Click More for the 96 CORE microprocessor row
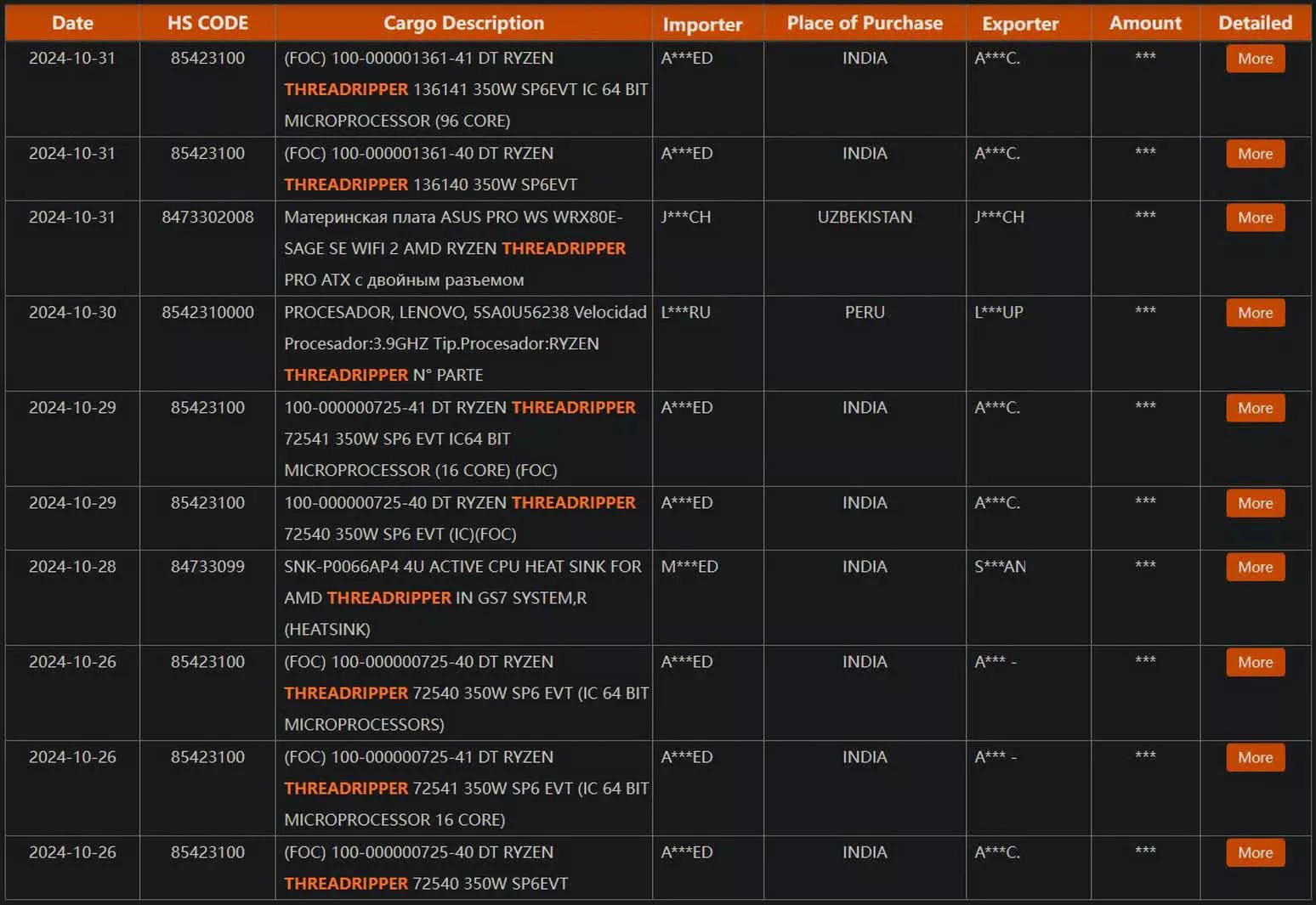Screen dimensions: 1316x905 1255,59
